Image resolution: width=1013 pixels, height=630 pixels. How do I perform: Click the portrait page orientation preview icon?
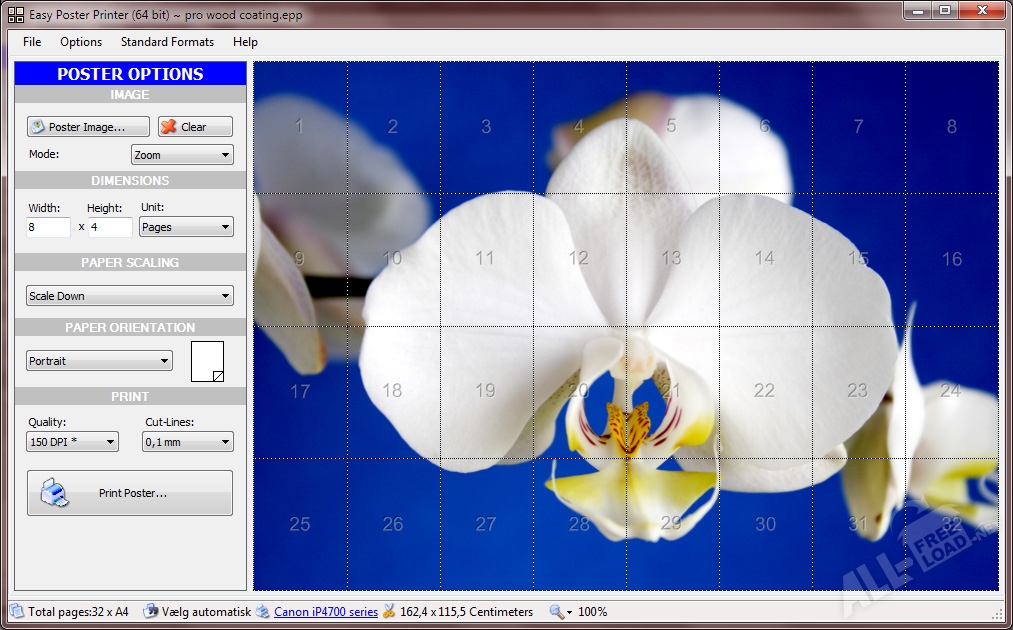[208, 361]
